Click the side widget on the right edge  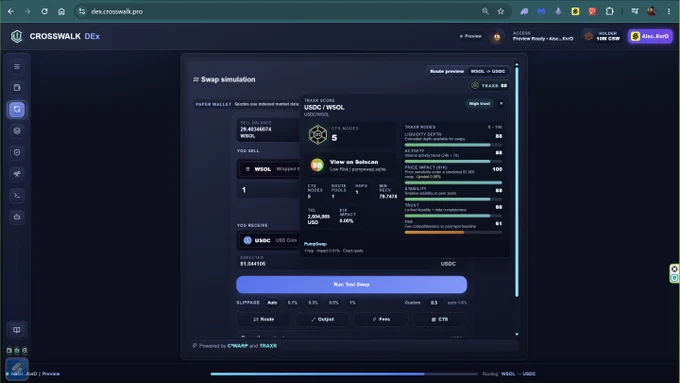[x=674, y=273]
